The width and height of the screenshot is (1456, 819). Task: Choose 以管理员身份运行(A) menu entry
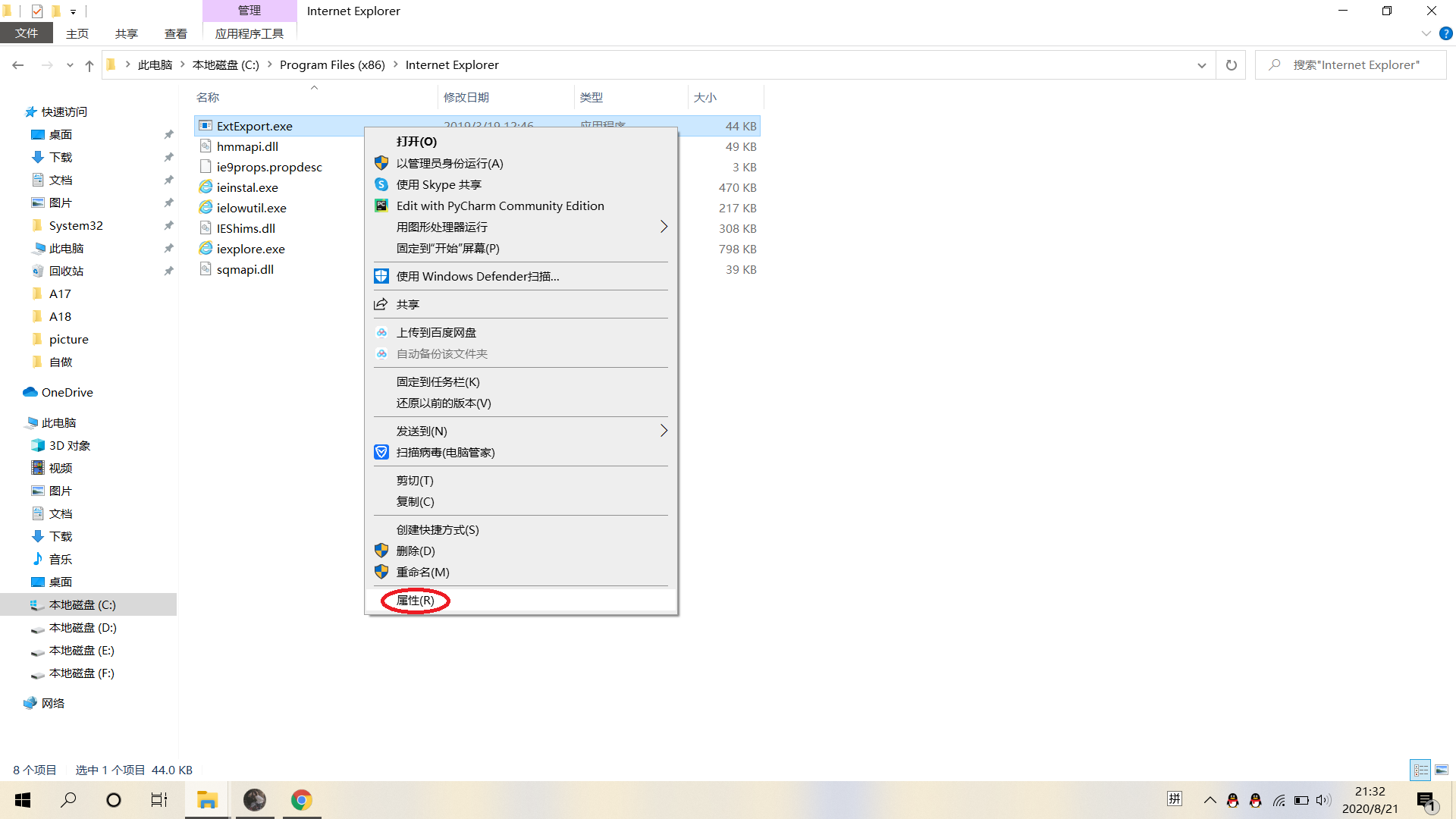click(x=449, y=163)
